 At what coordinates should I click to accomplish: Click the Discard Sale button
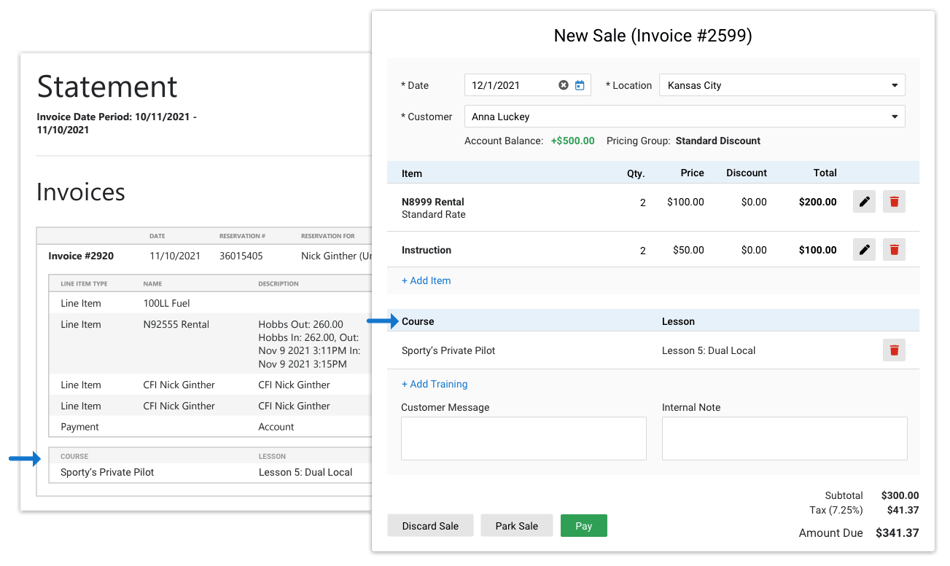430,525
